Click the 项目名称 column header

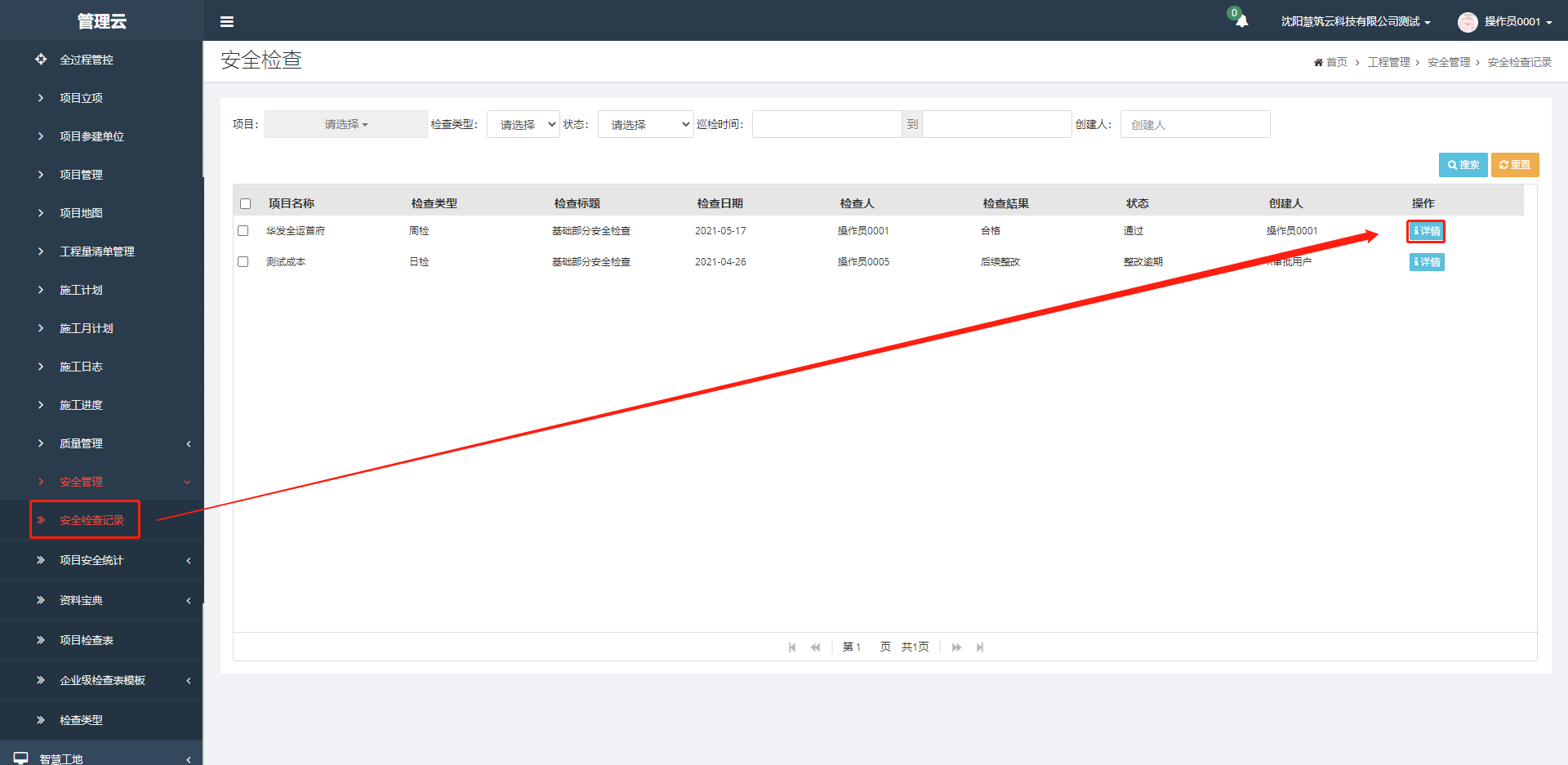[x=291, y=203]
